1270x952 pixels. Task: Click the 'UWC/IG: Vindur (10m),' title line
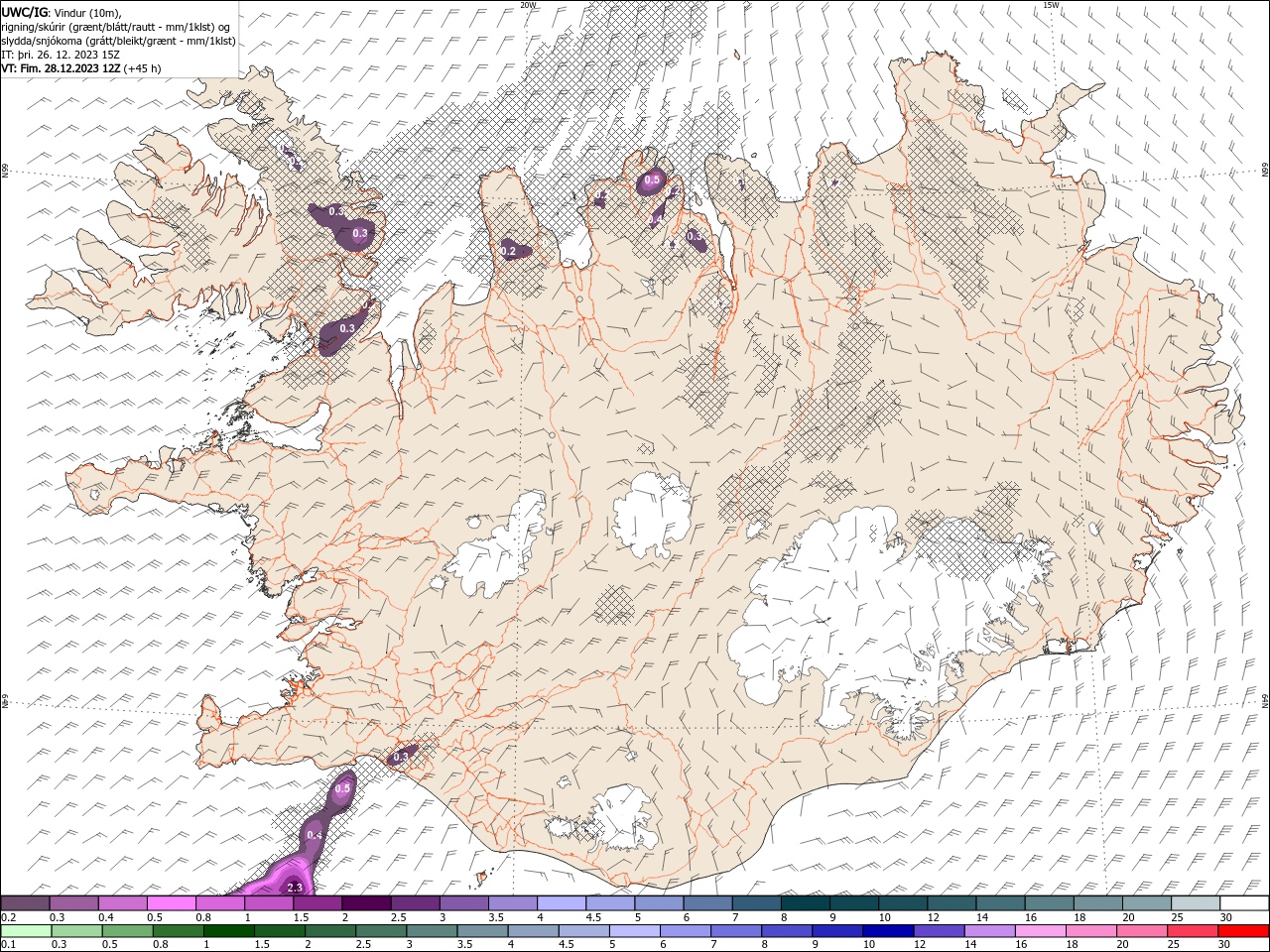click(61, 12)
